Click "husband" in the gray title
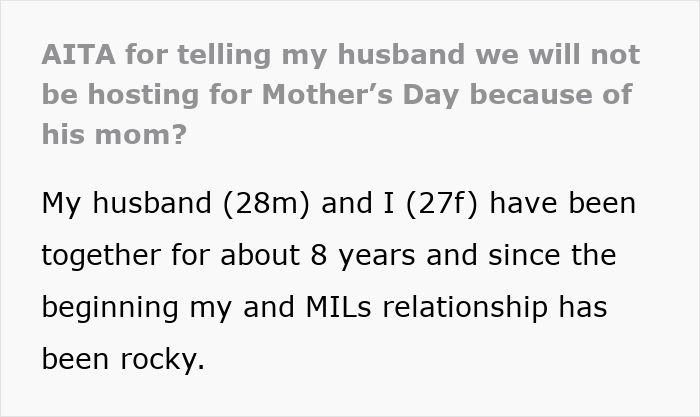 [409, 54]
